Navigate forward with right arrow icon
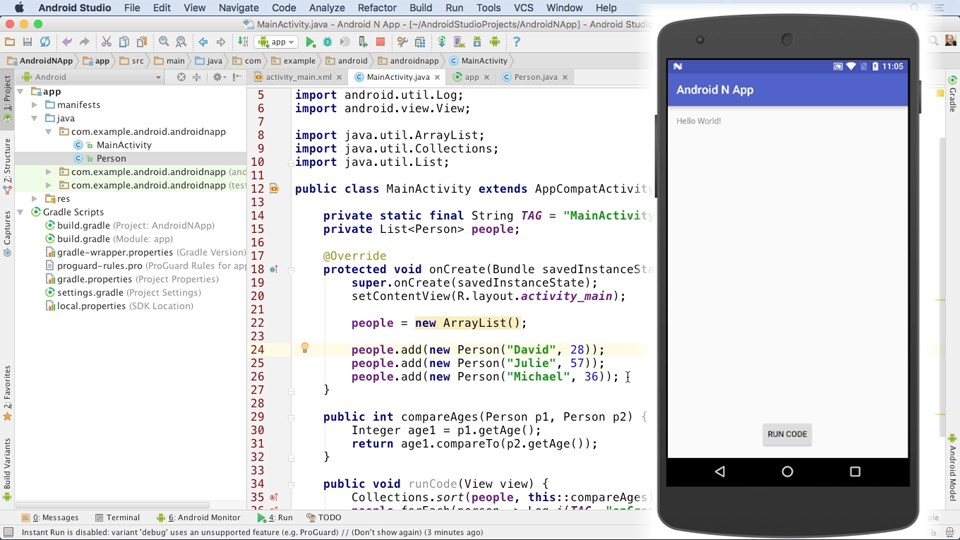Viewport: 960px width, 540px height. click(x=220, y=42)
